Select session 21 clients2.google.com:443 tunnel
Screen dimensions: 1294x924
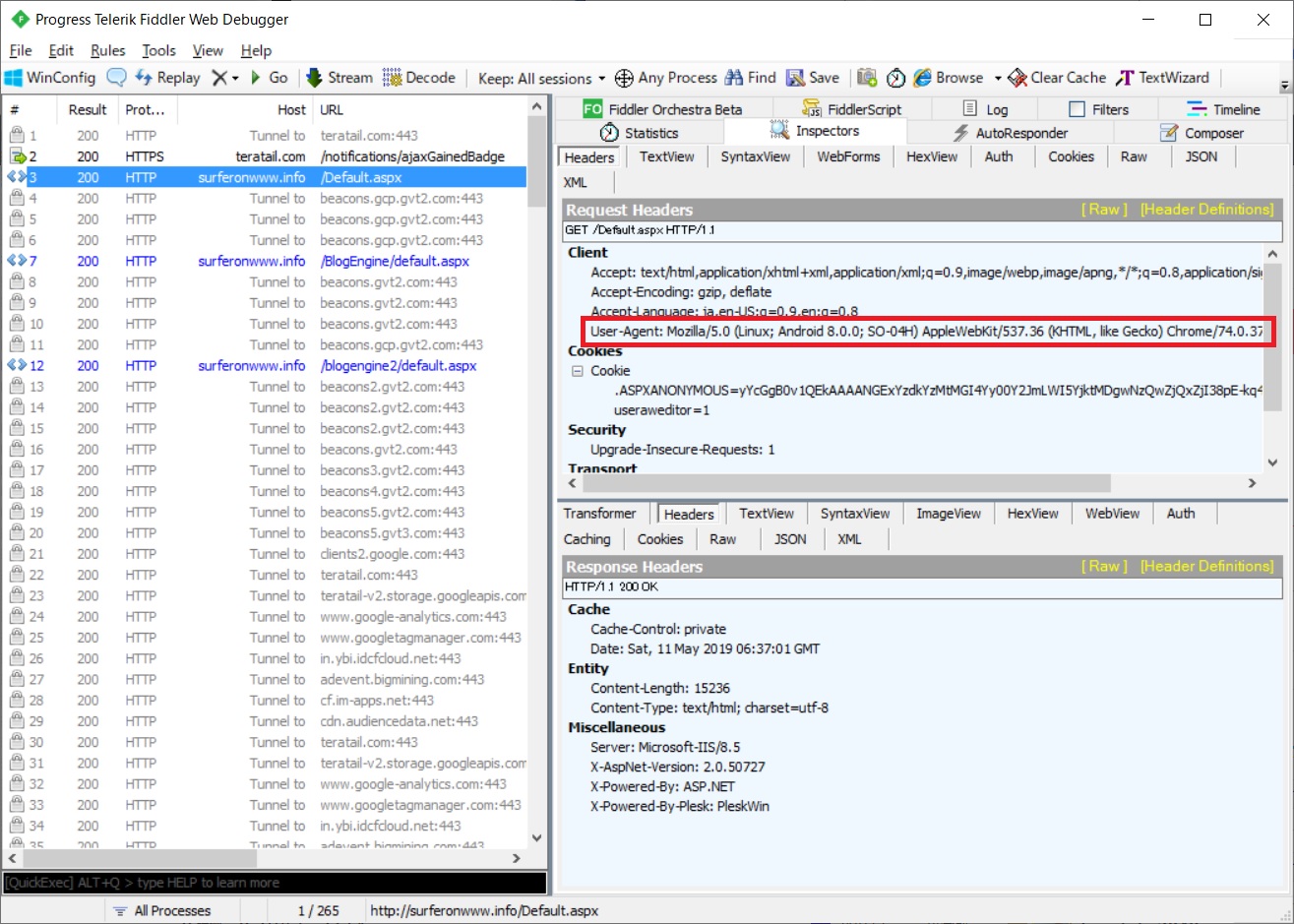(x=266, y=554)
